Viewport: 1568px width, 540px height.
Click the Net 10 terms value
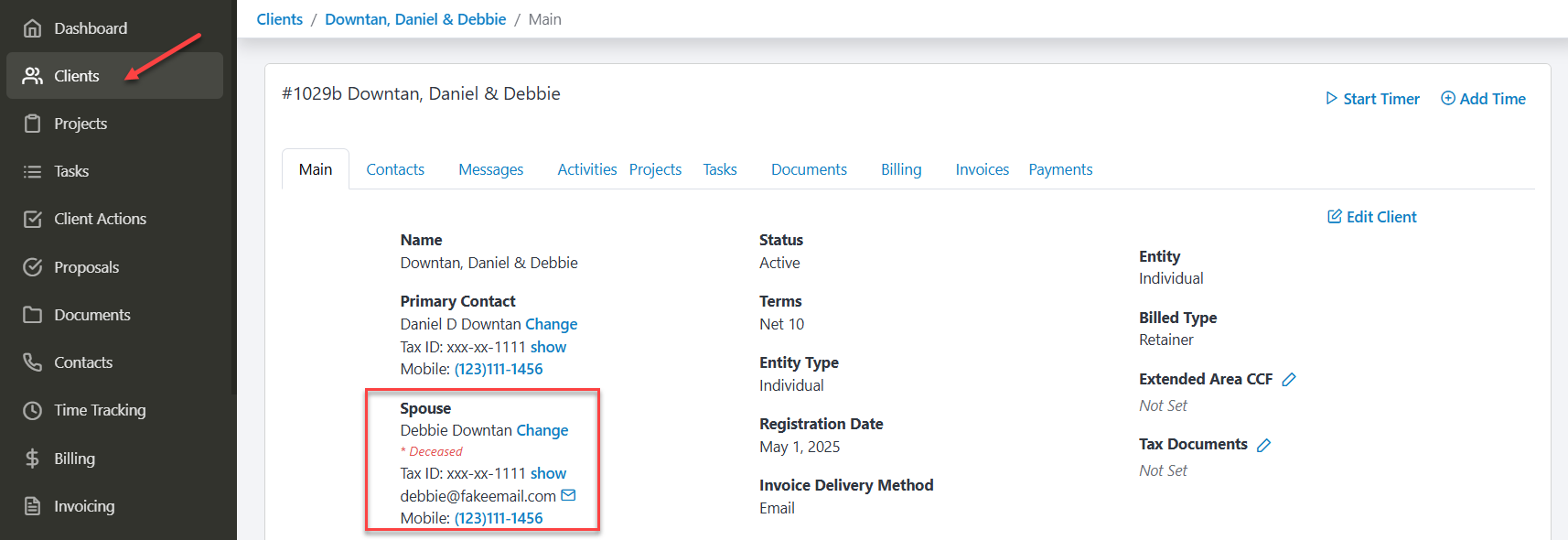click(x=781, y=324)
